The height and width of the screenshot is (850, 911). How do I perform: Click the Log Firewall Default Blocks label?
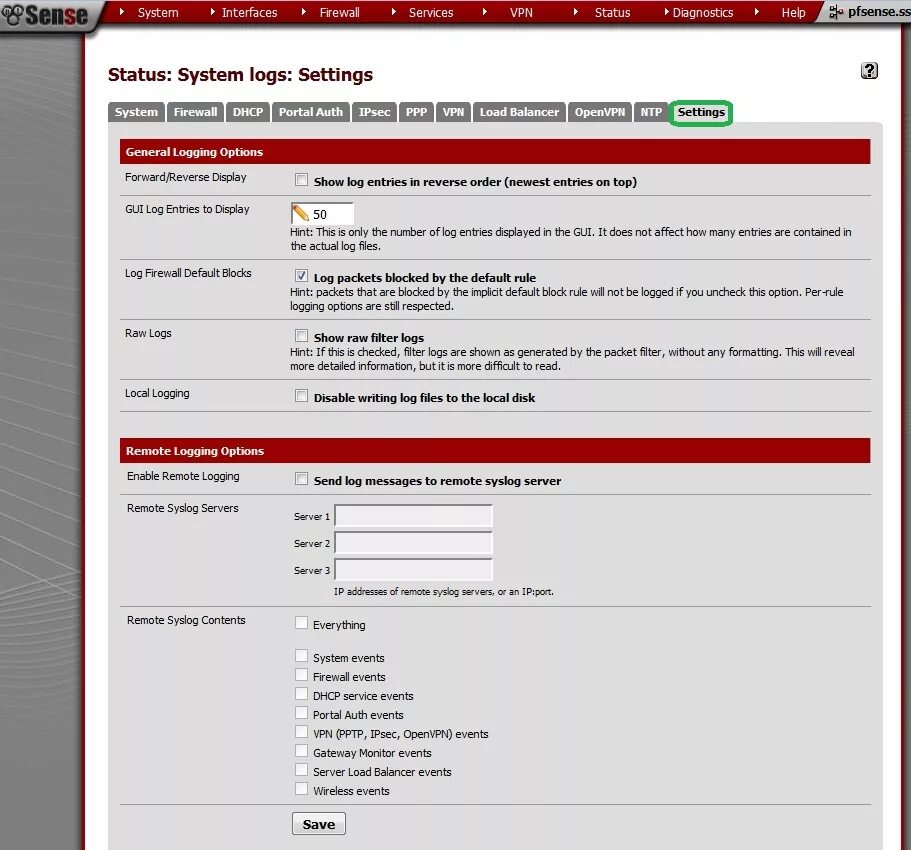[x=188, y=273]
